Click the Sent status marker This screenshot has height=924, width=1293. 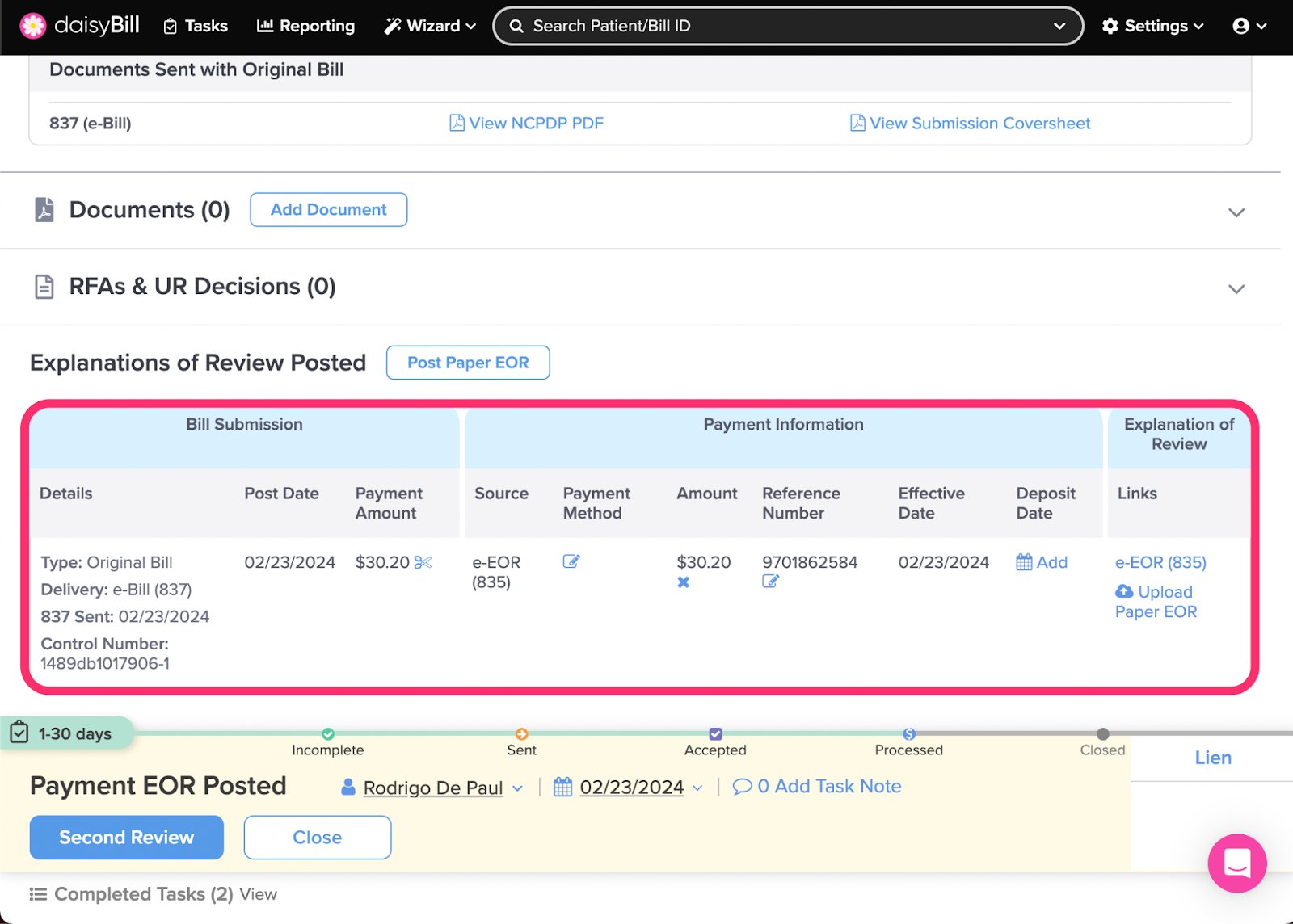click(x=522, y=734)
